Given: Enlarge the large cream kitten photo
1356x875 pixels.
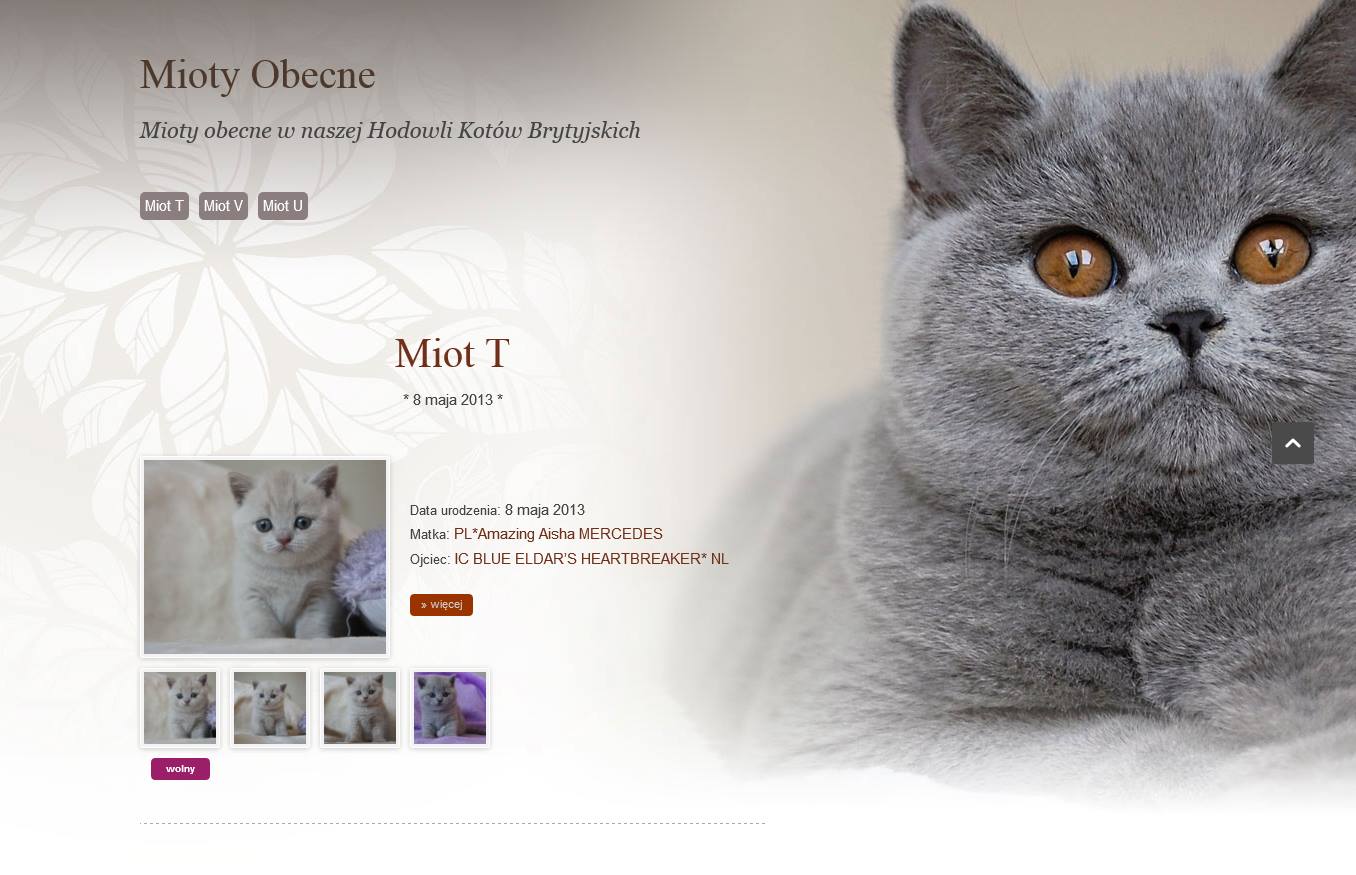Looking at the screenshot, I should tap(265, 557).
